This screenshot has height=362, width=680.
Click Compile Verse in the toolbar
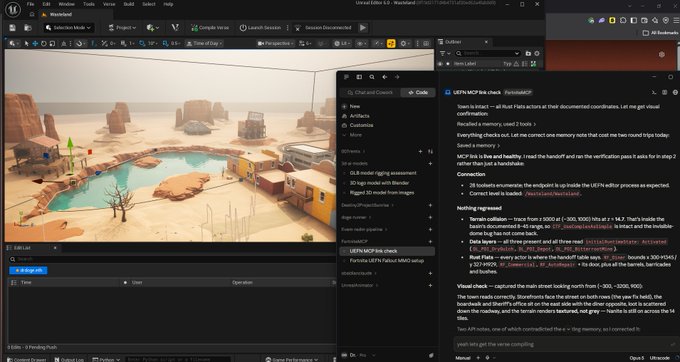(210, 28)
